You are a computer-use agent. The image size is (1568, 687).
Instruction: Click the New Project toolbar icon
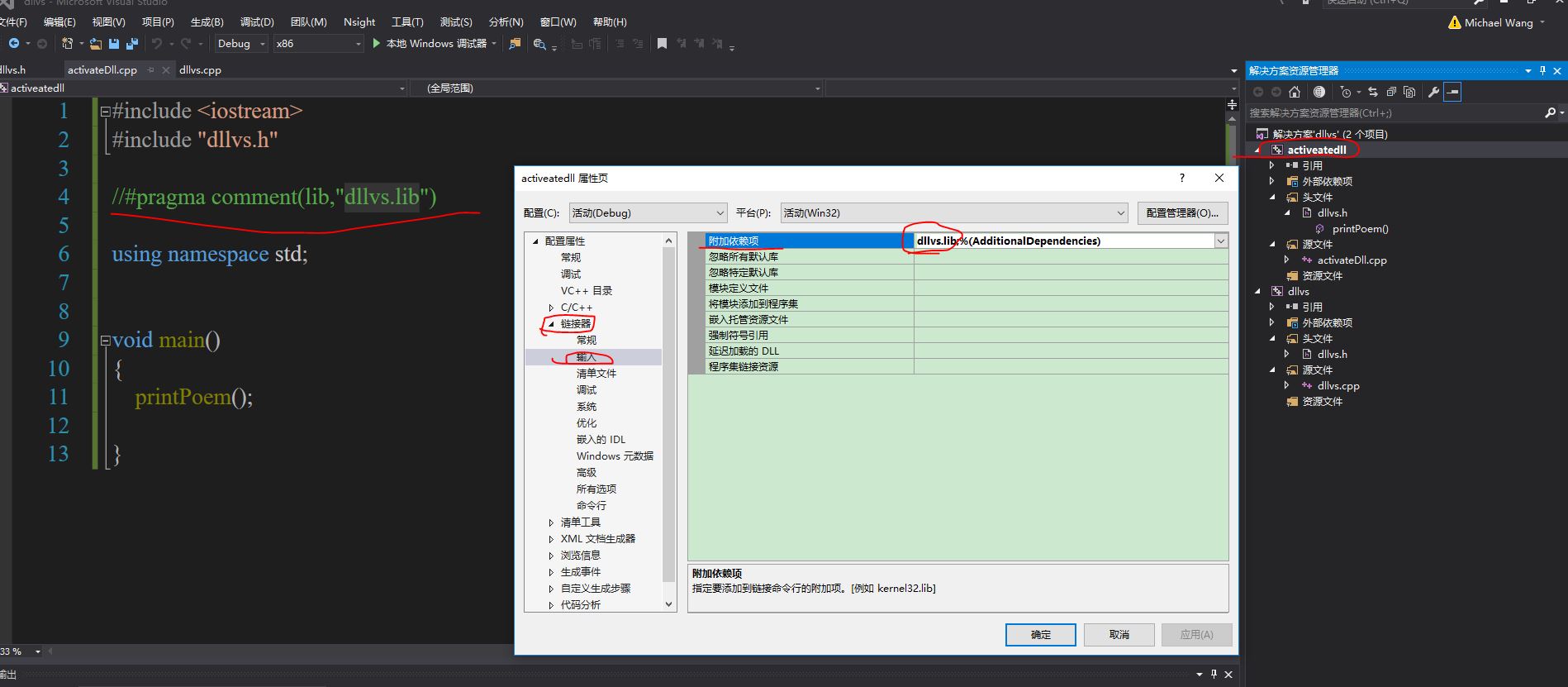pyautogui.click(x=68, y=44)
